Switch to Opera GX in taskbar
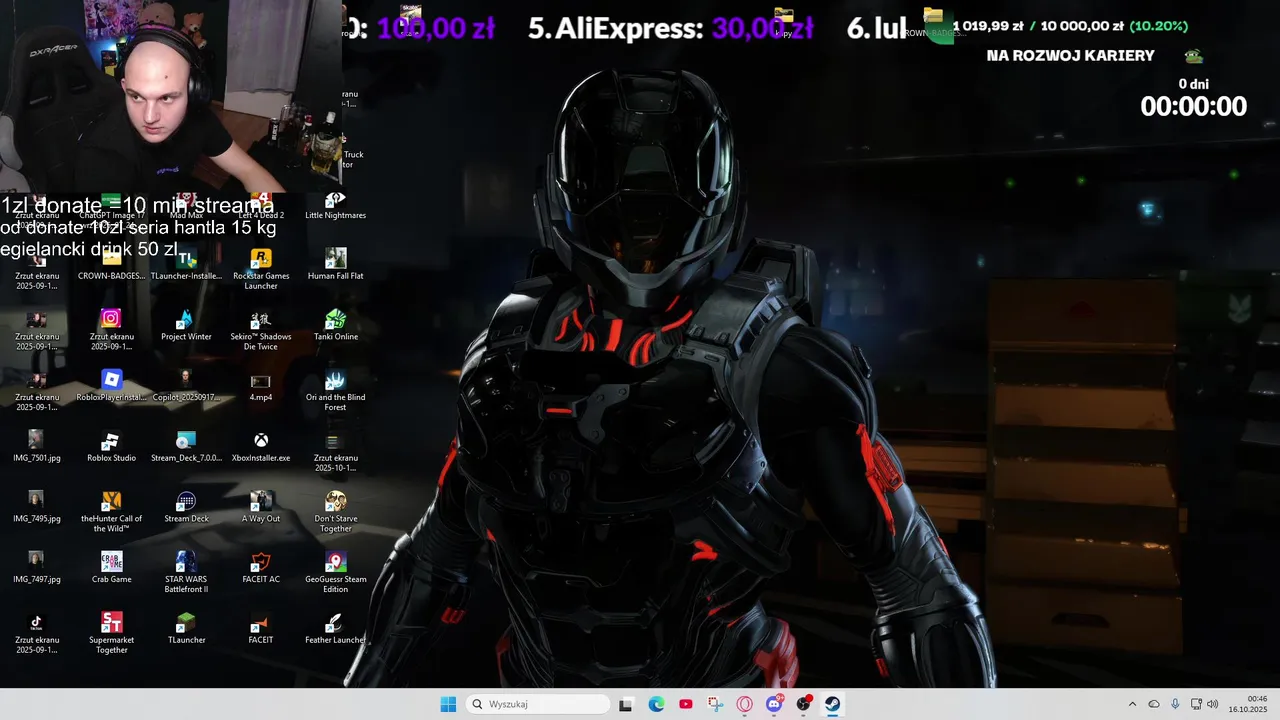This screenshot has height=720, width=1280. (744, 704)
